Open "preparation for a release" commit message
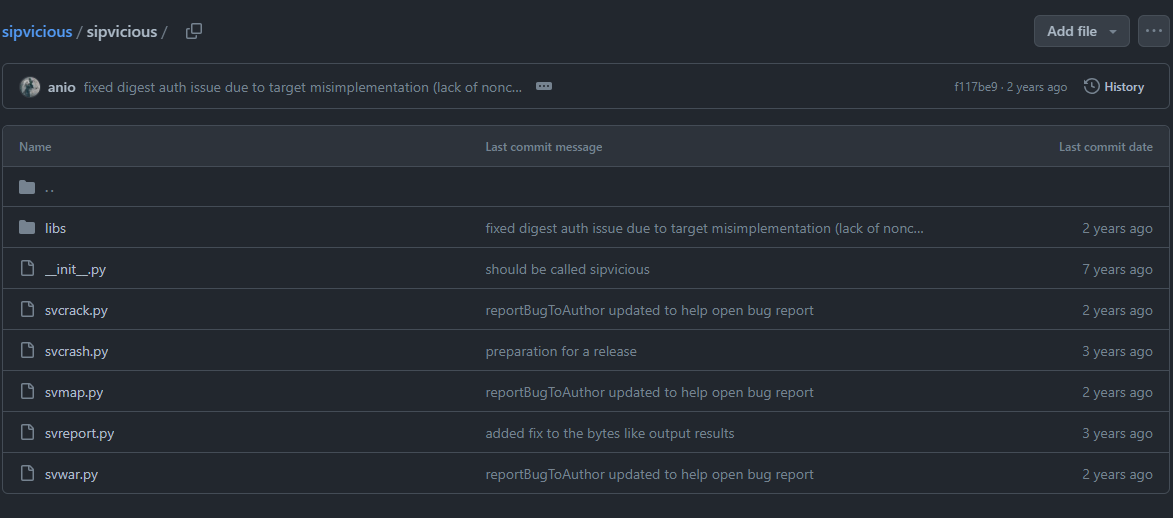Image resolution: width=1173 pixels, height=518 pixels. point(560,351)
